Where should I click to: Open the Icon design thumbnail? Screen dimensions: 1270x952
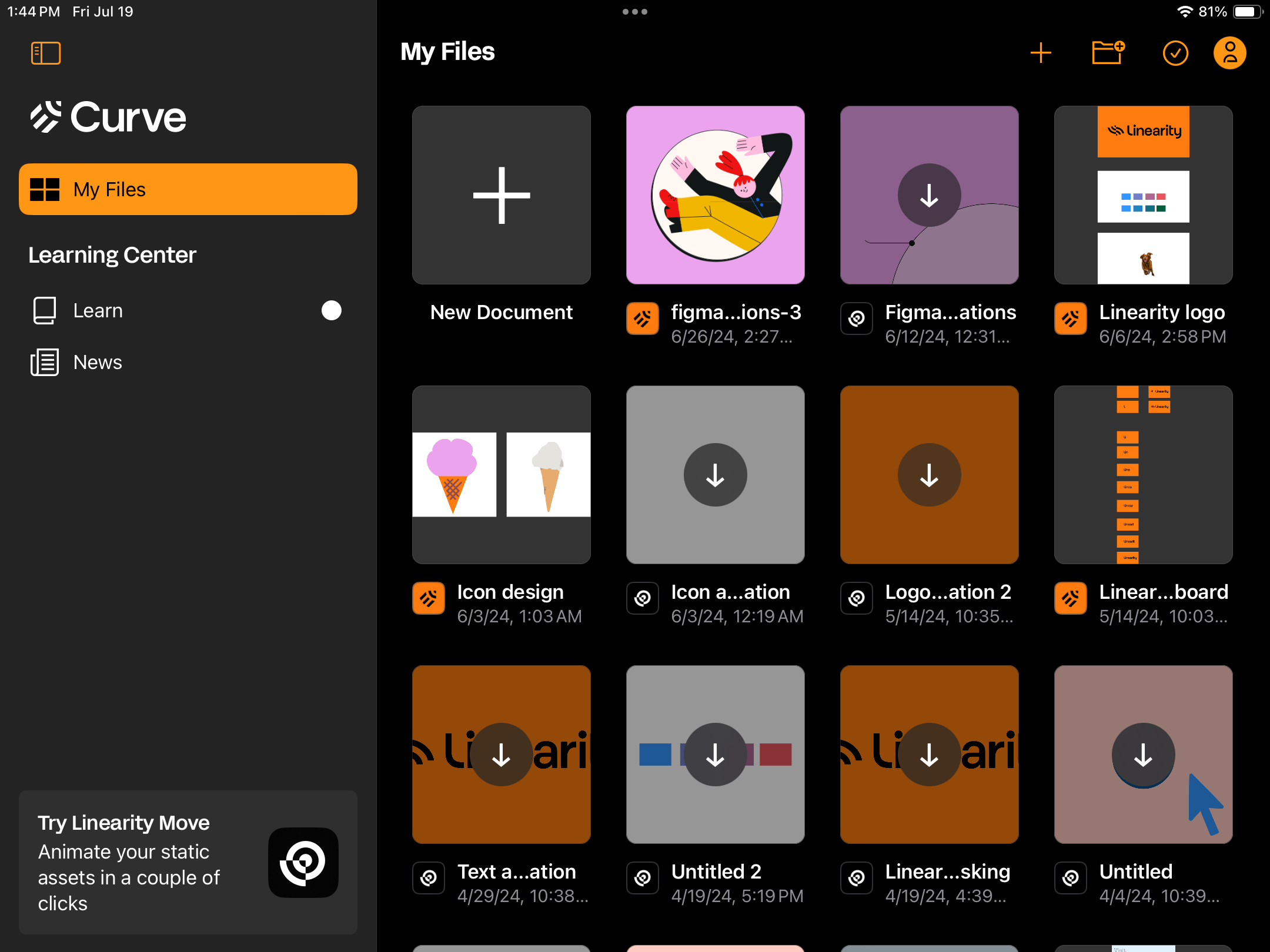pyautogui.click(x=502, y=475)
